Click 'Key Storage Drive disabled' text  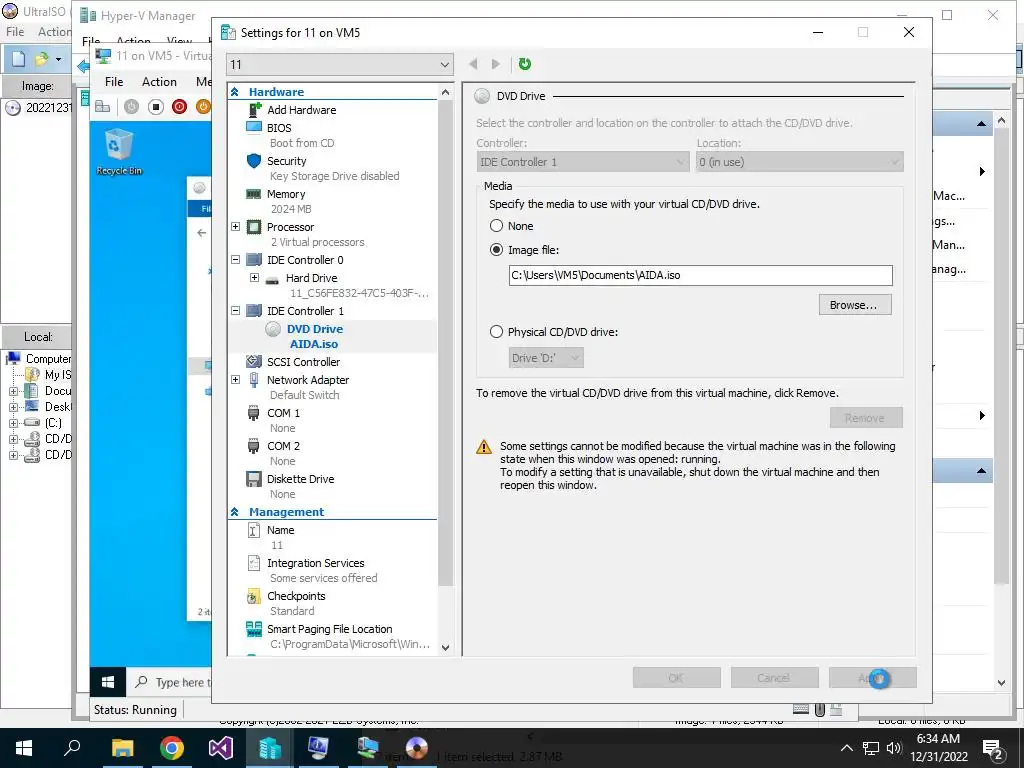pyautogui.click(x=334, y=176)
